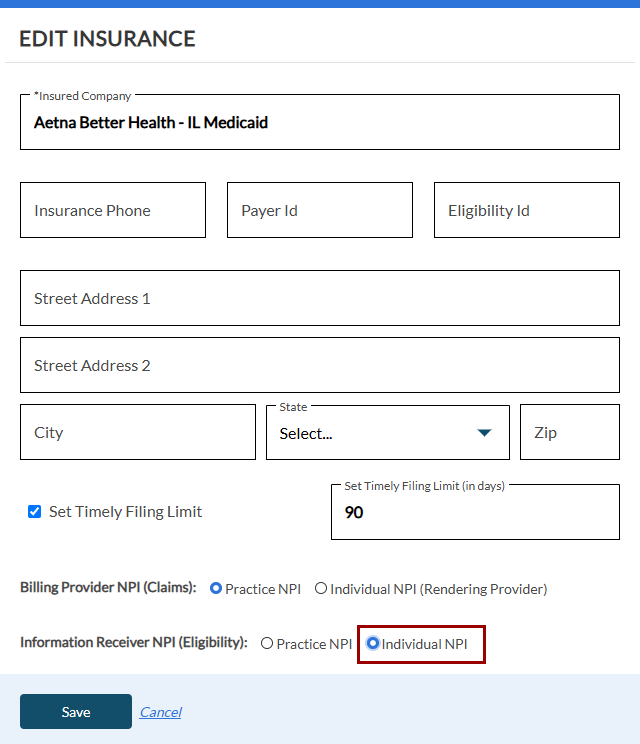Select the Eligibility Id input box
640x744 pixels.
click(x=527, y=210)
